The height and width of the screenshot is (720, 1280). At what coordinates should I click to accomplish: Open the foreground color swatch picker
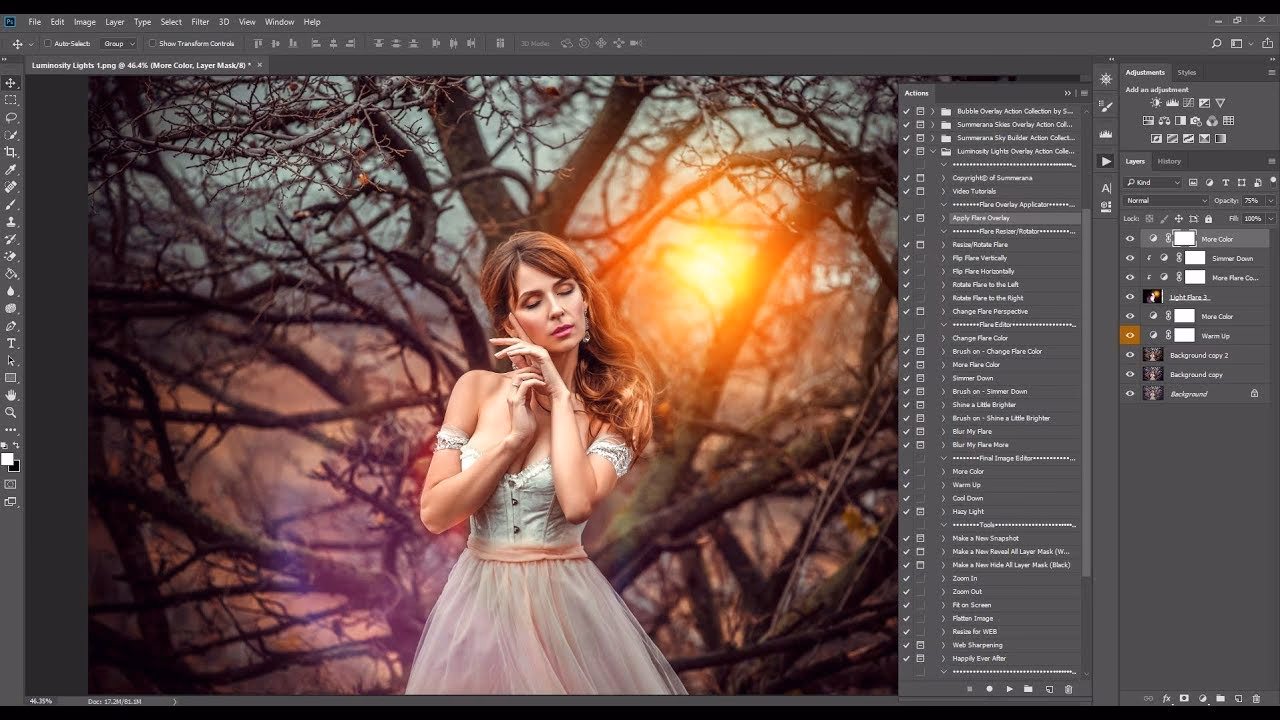click(x=8, y=458)
